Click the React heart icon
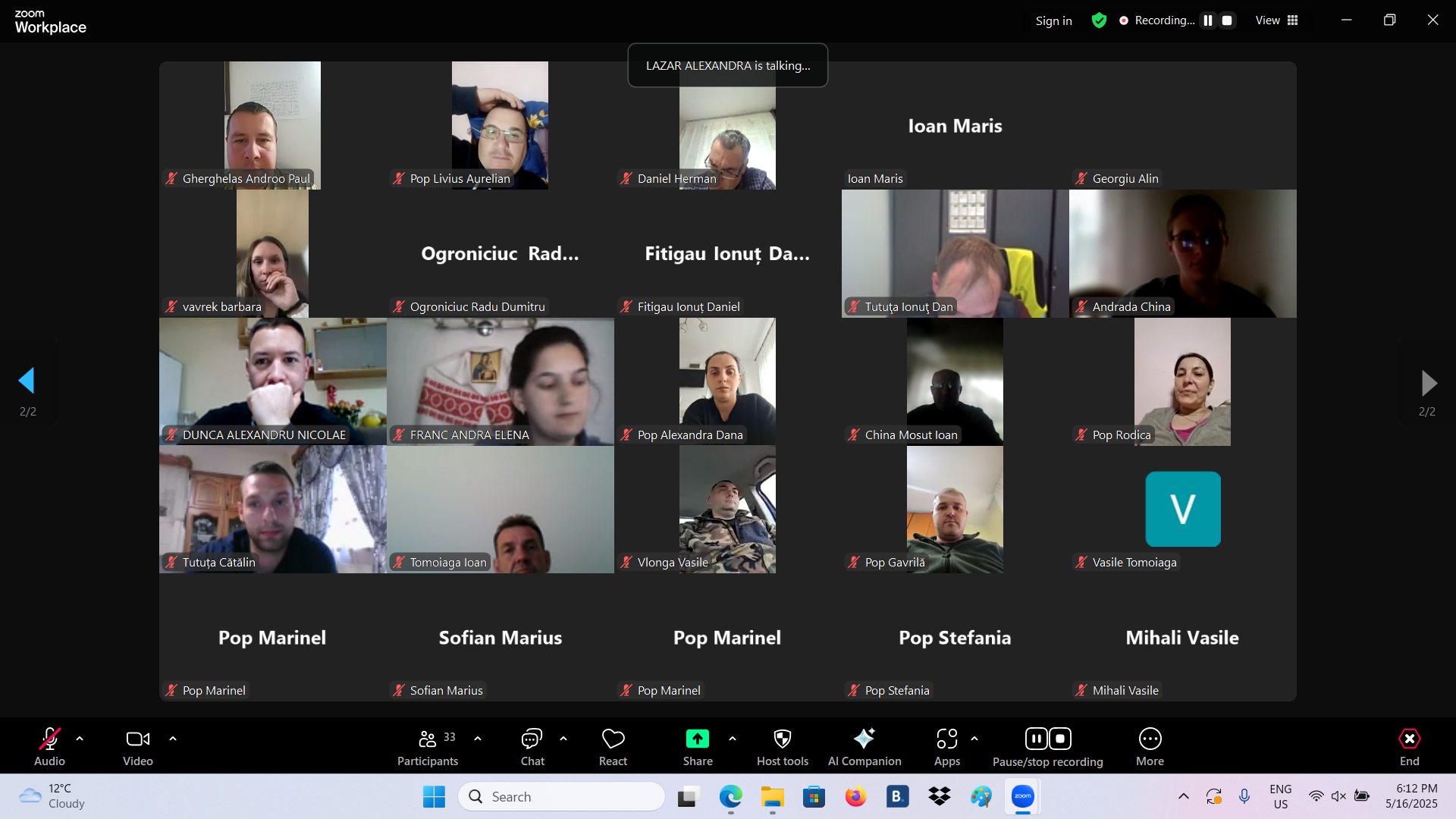This screenshot has width=1456, height=819. point(613,747)
